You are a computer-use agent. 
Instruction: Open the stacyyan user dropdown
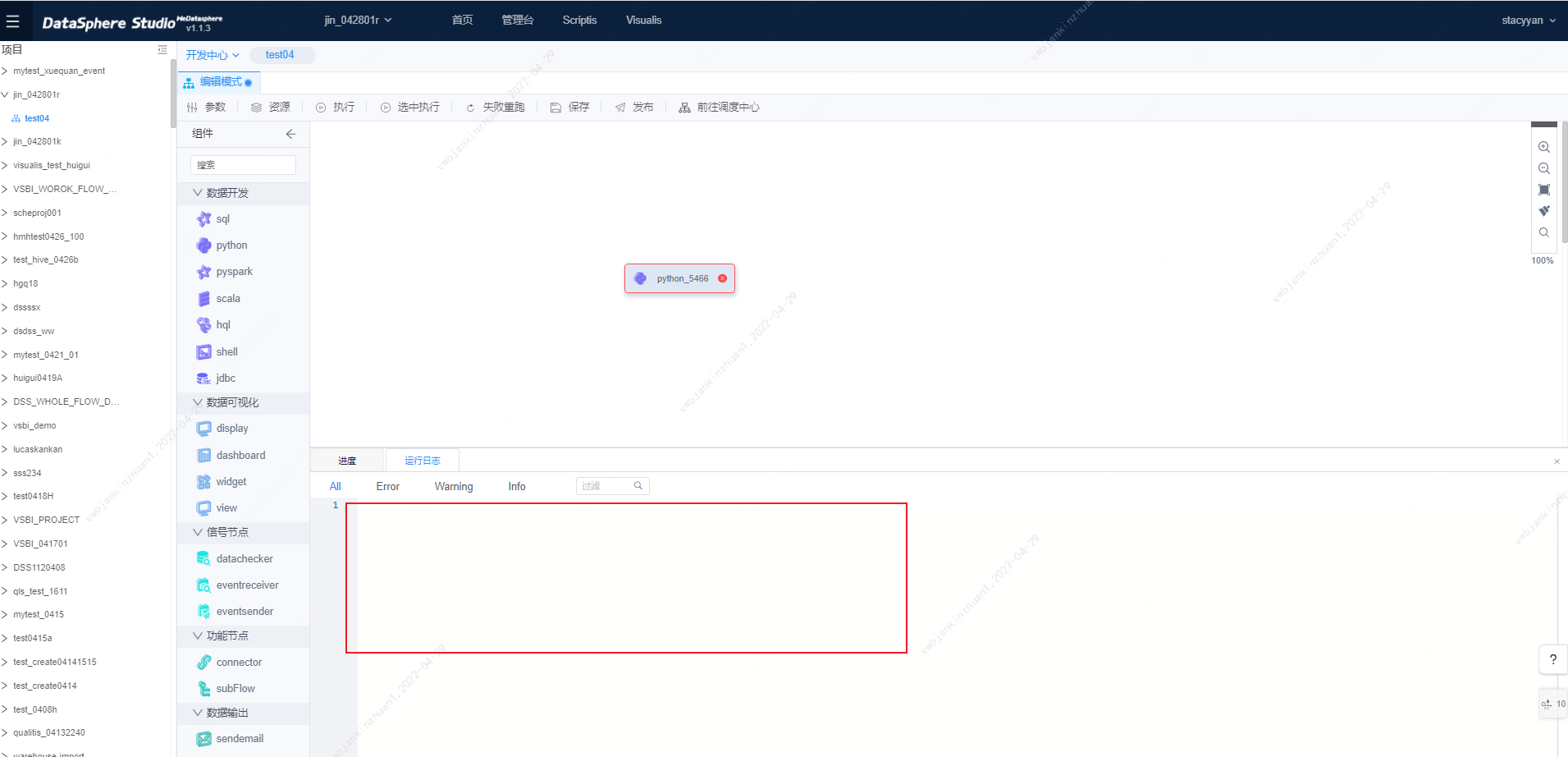pyautogui.click(x=1529, y=21)
